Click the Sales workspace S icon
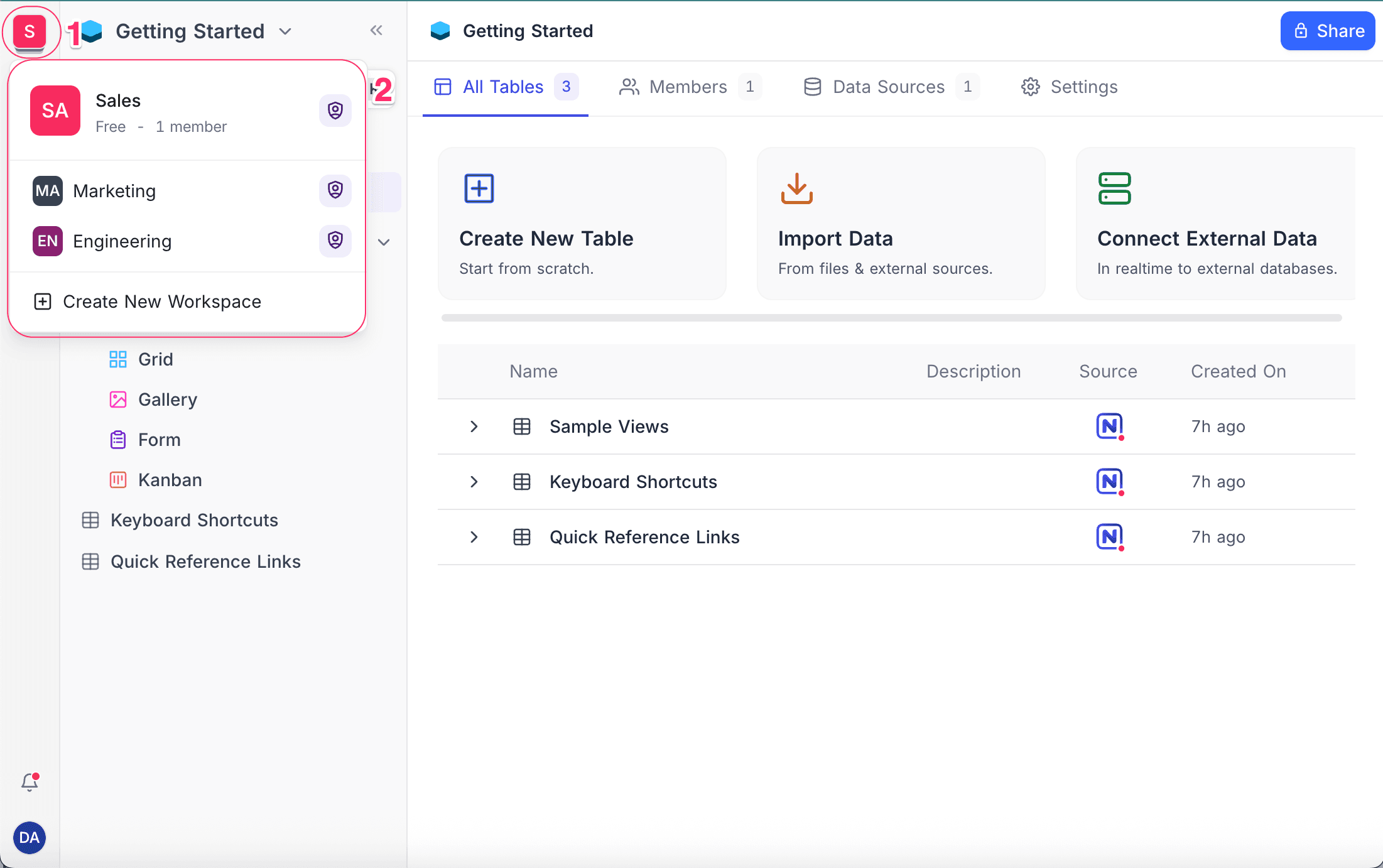 point(30,31)
